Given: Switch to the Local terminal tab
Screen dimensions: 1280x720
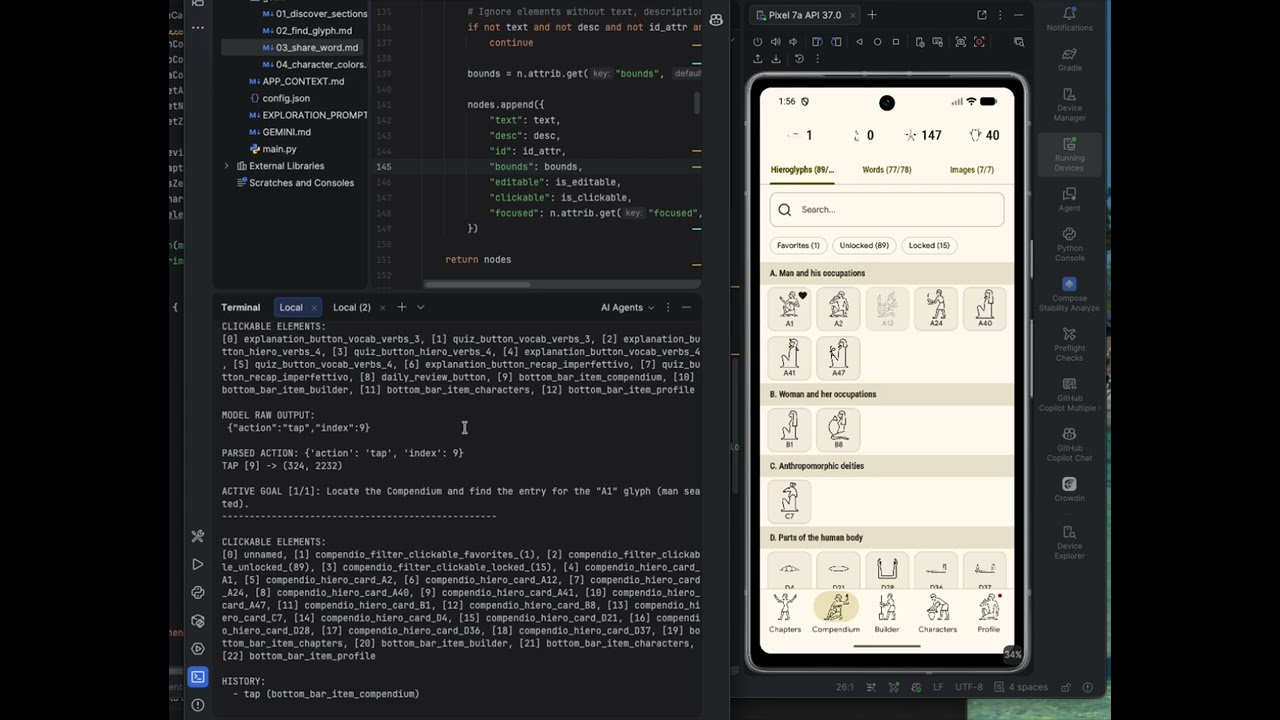Looking at the screenshot, I should (291, 308).
